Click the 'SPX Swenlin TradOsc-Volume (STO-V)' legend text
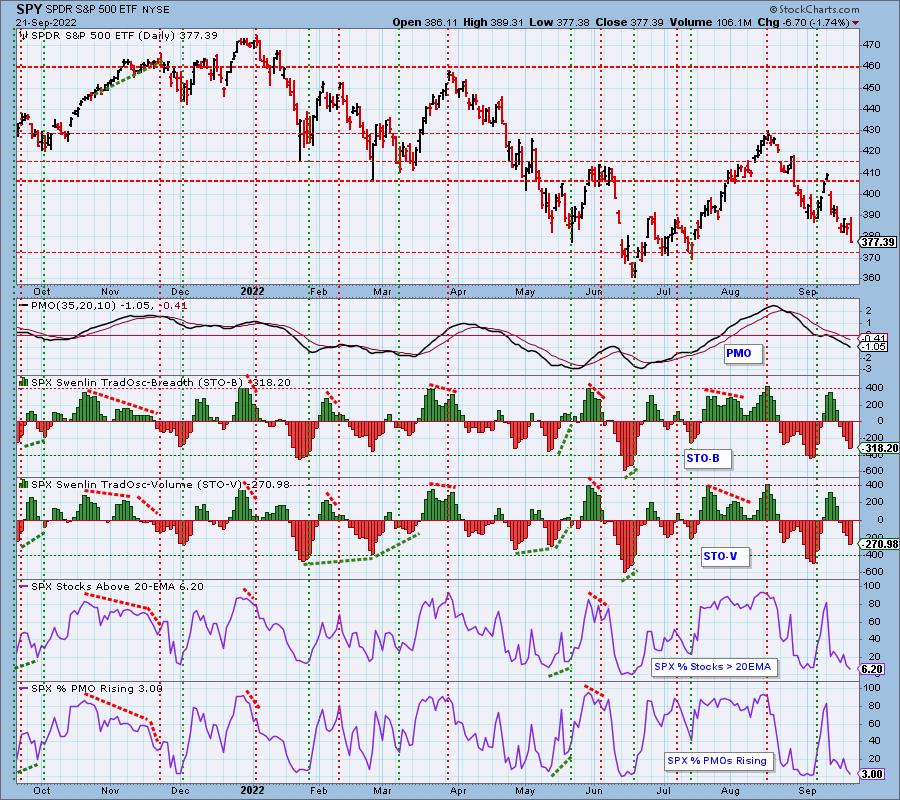 136,484
